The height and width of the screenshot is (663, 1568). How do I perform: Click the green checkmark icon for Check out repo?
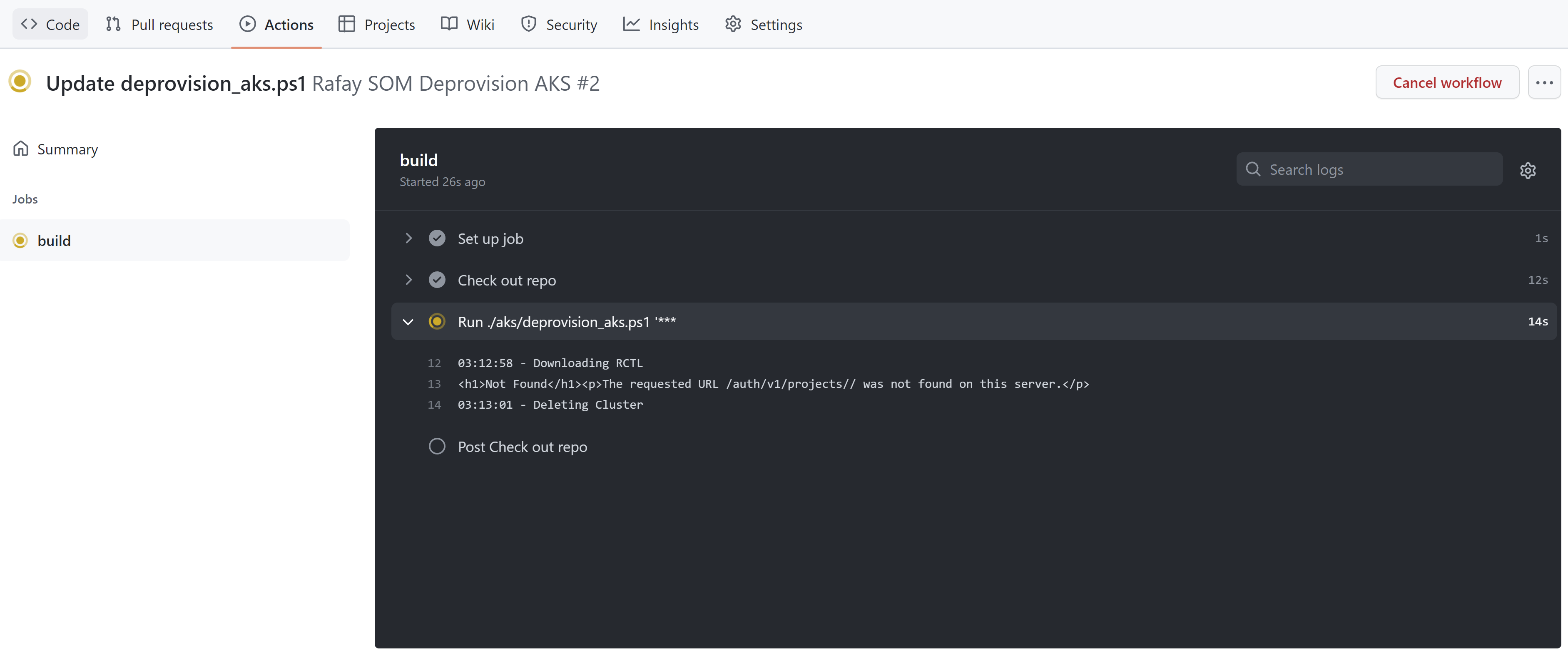tap(436, 279)
